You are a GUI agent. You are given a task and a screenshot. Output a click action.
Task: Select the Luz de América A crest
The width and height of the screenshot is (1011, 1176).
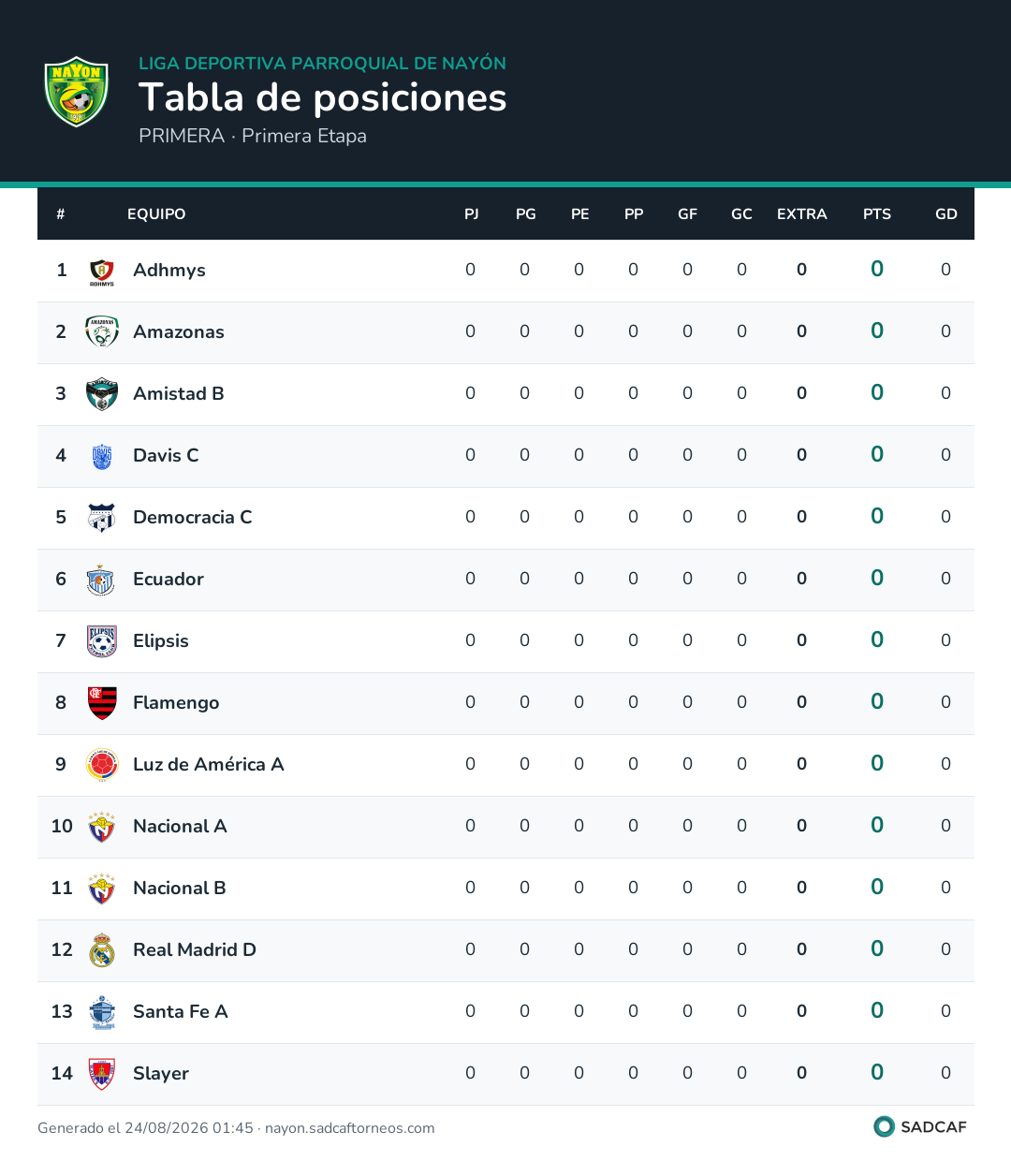102,765
